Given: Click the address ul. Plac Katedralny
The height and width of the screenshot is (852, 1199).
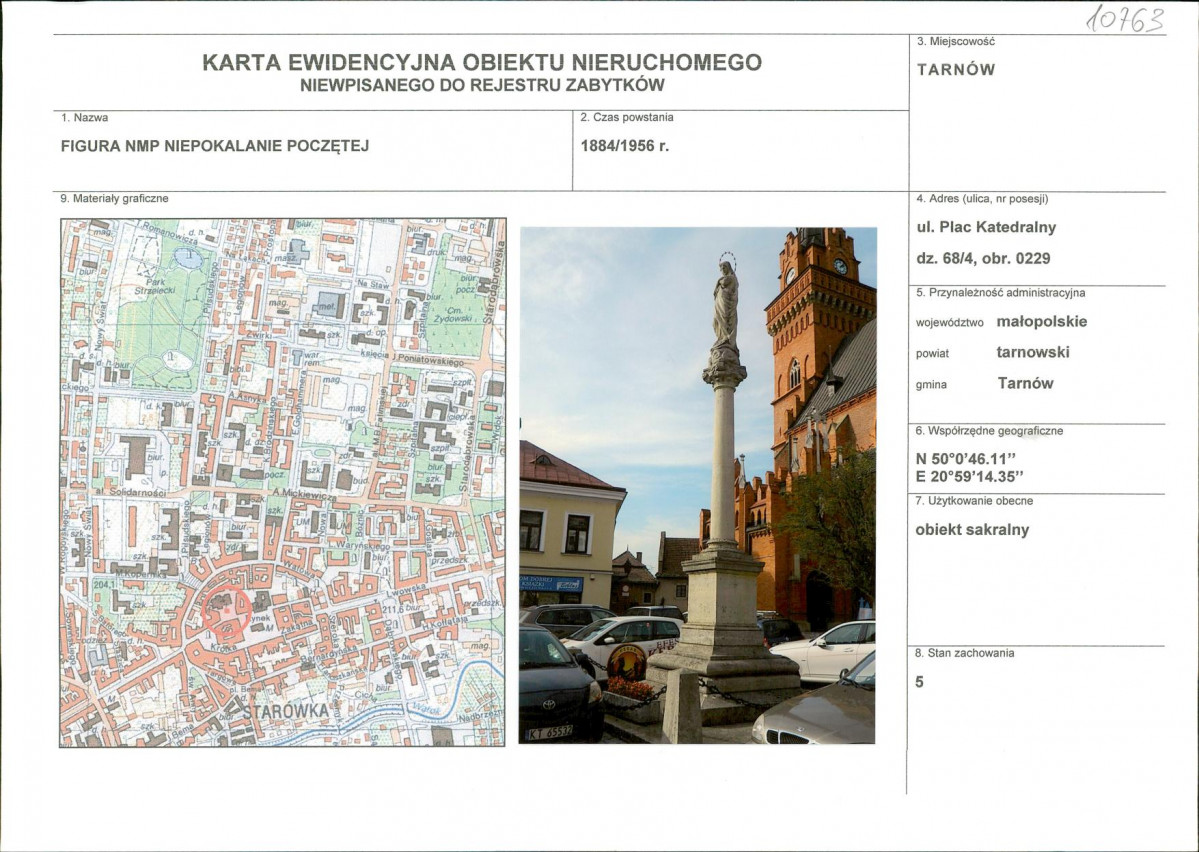Looking at the screenshot, I should [985, 227].
